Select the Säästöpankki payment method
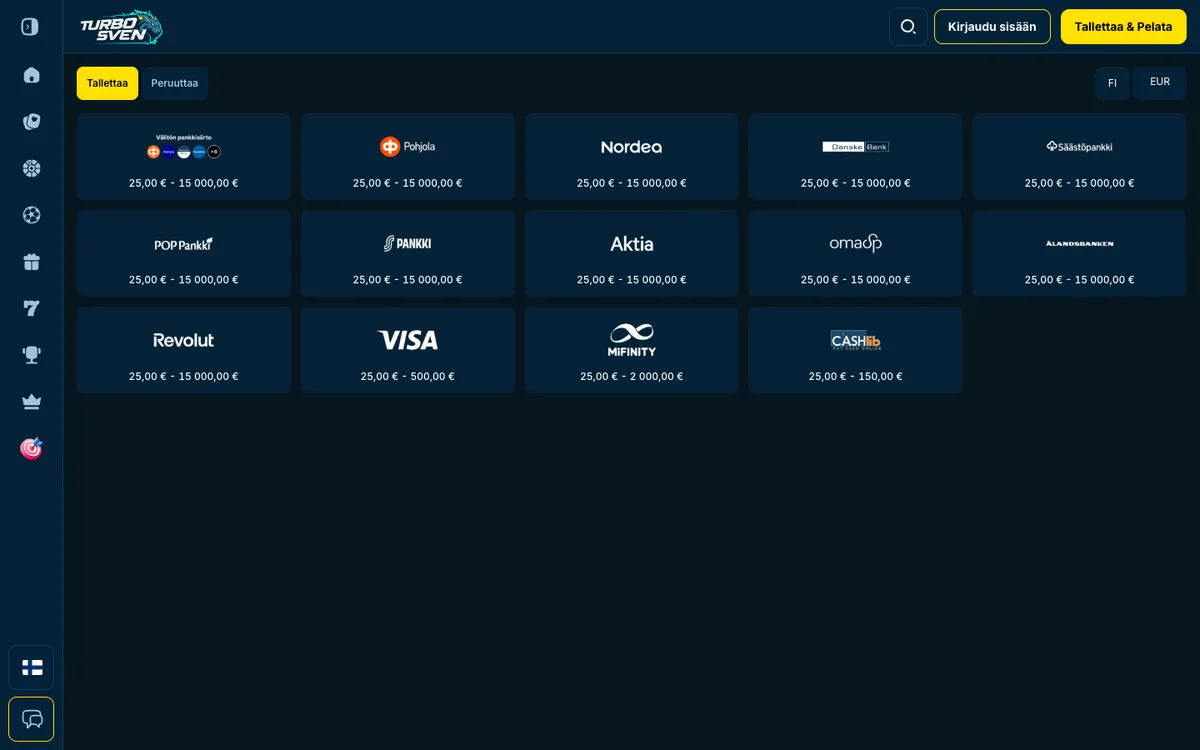Screen dimensions: 1200x750 pyautogui.click(x=1079, y=156)
